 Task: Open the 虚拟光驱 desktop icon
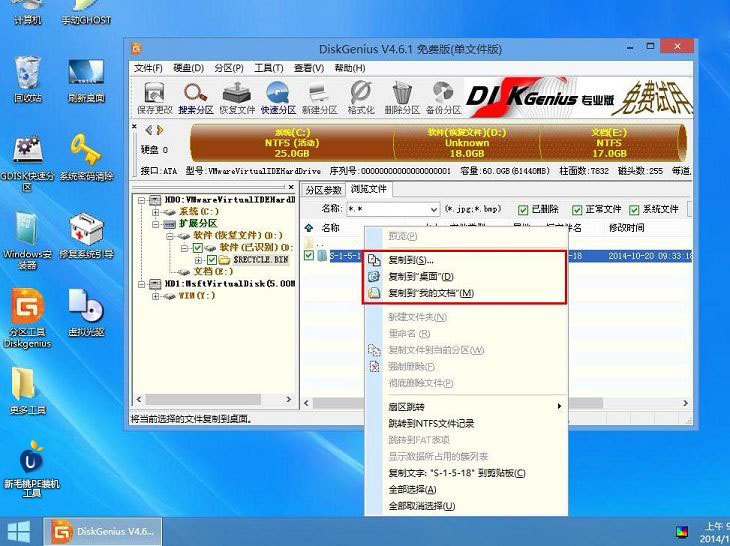86,312
